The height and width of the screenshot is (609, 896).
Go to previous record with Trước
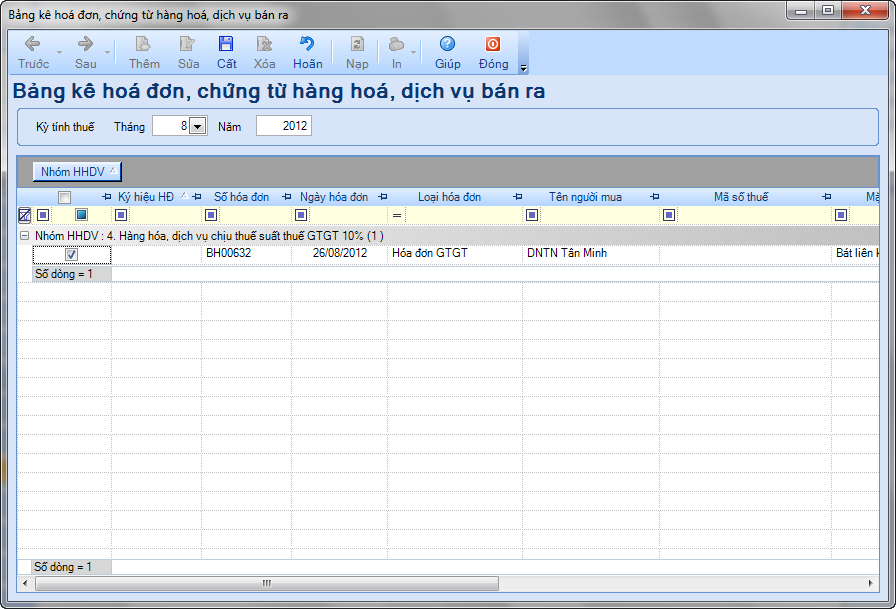click(x=33, y=52)
